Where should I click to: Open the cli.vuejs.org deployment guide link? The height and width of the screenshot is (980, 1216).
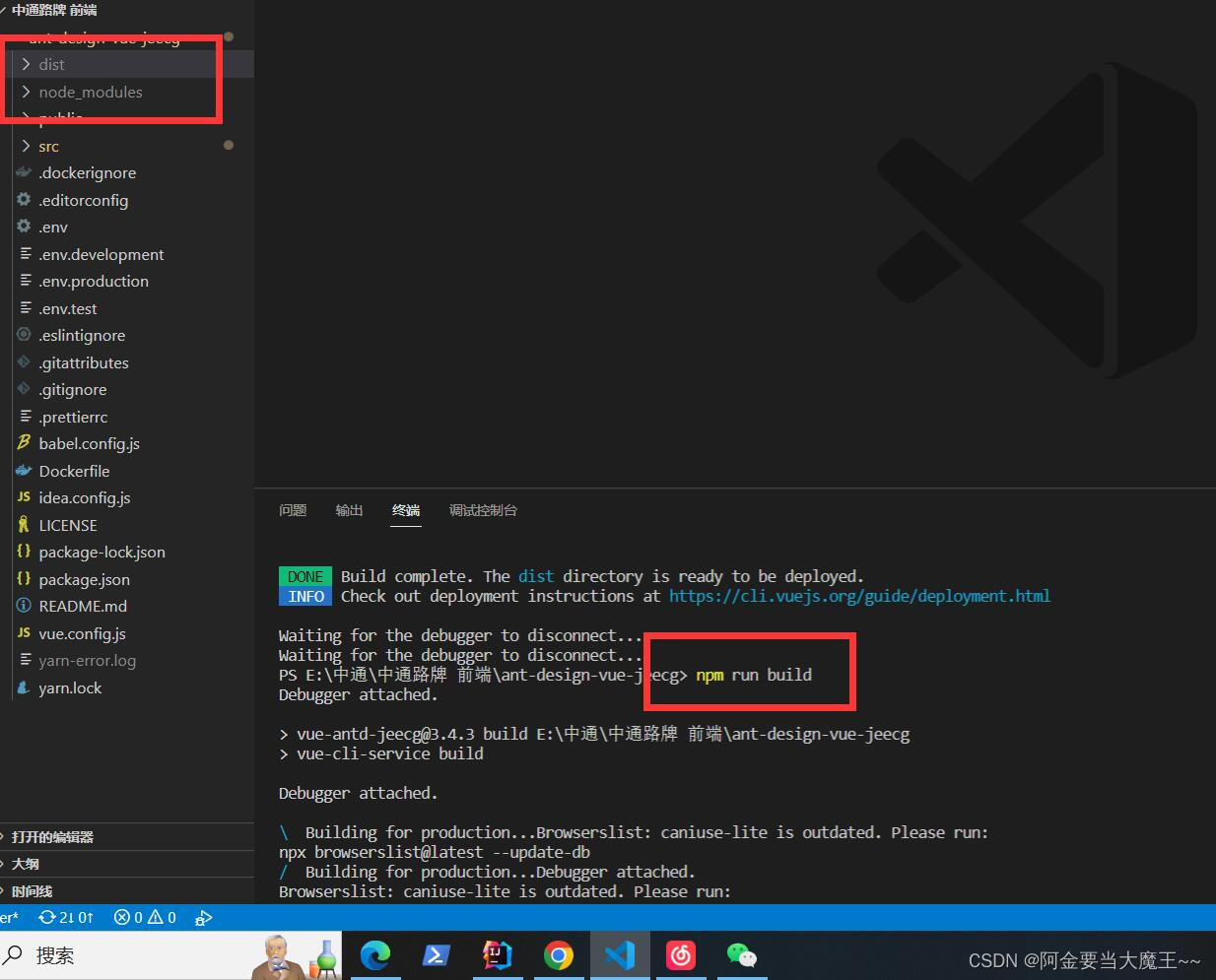pos(859,596)
